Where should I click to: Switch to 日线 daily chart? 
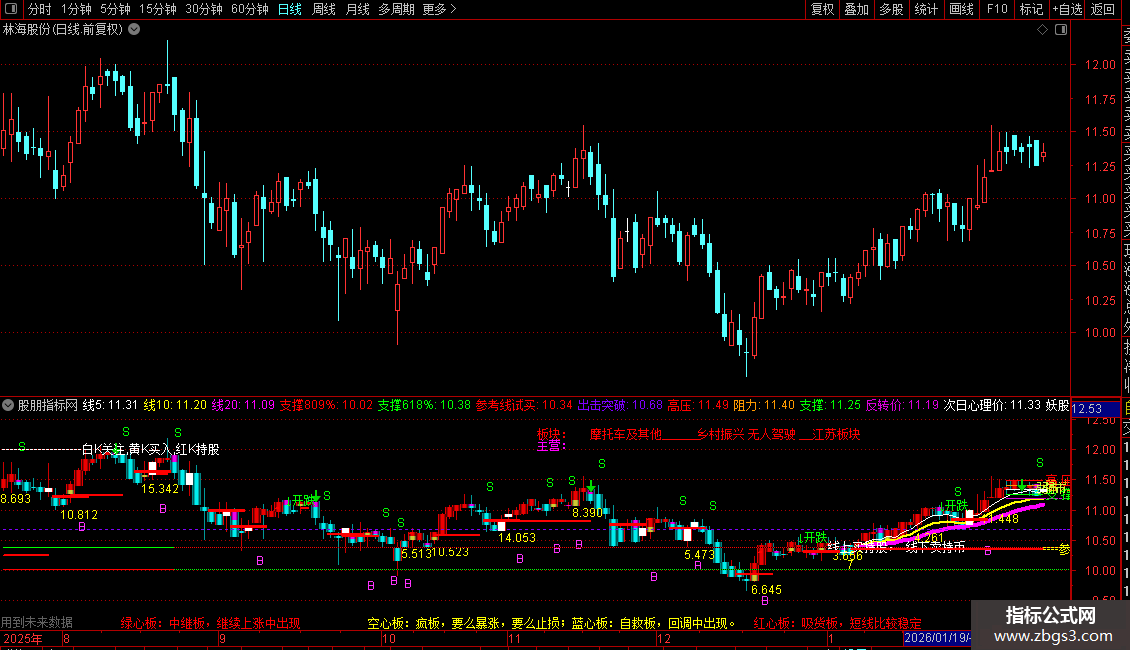[x=290, y=9]
